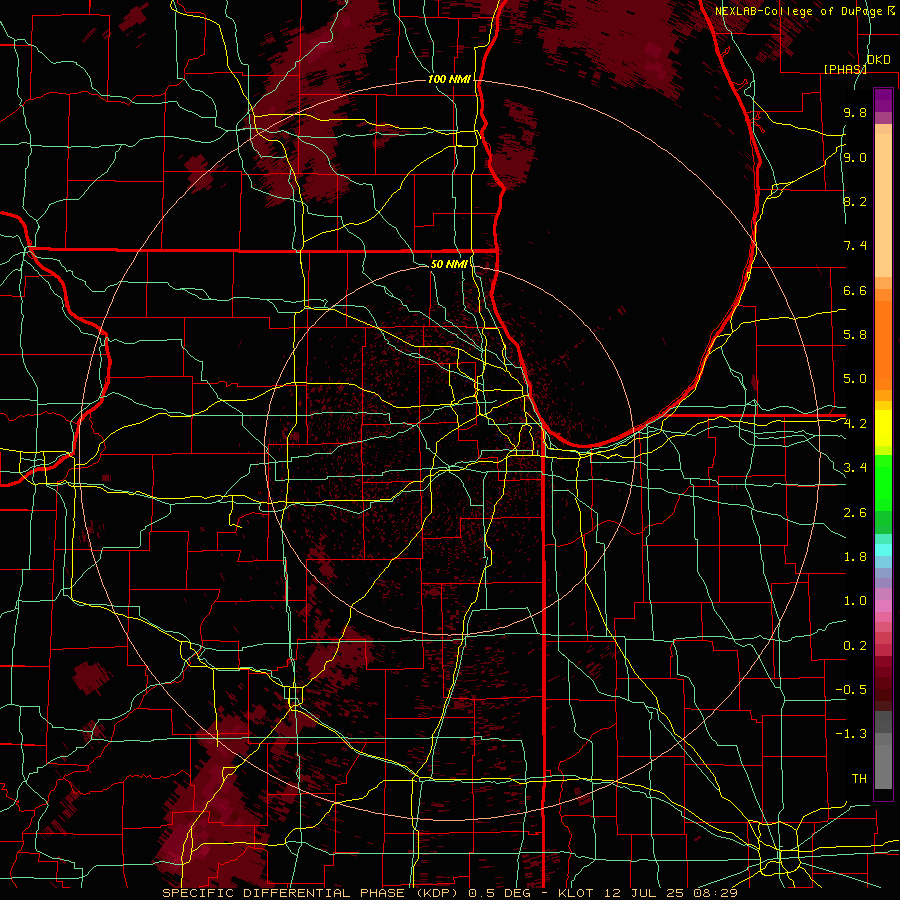Click the TH threshold label on the scale
Viewport: 900px width, 900px height.
(x=859, y=779)
